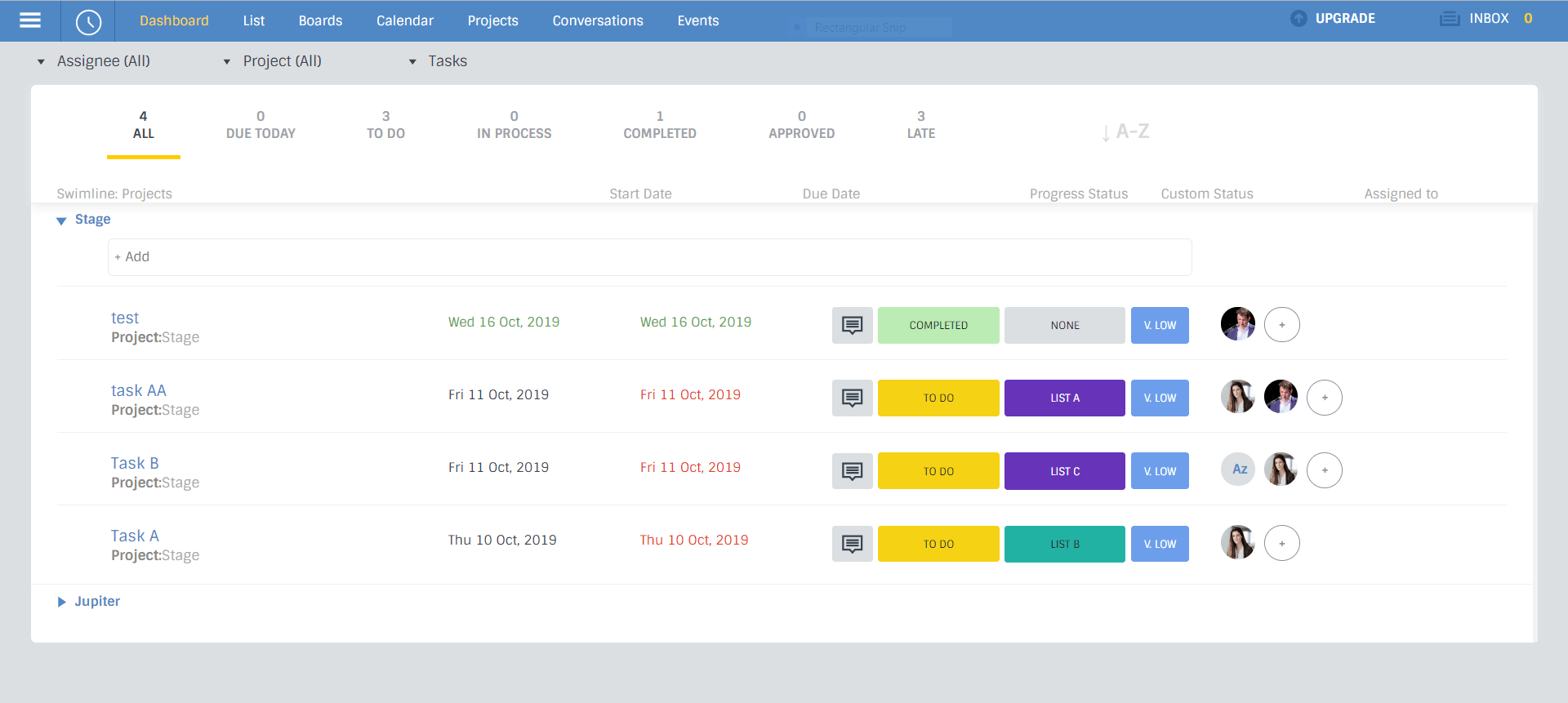Click the Inbox icon
This screenshot has width=1568, height=703.
1450,19
